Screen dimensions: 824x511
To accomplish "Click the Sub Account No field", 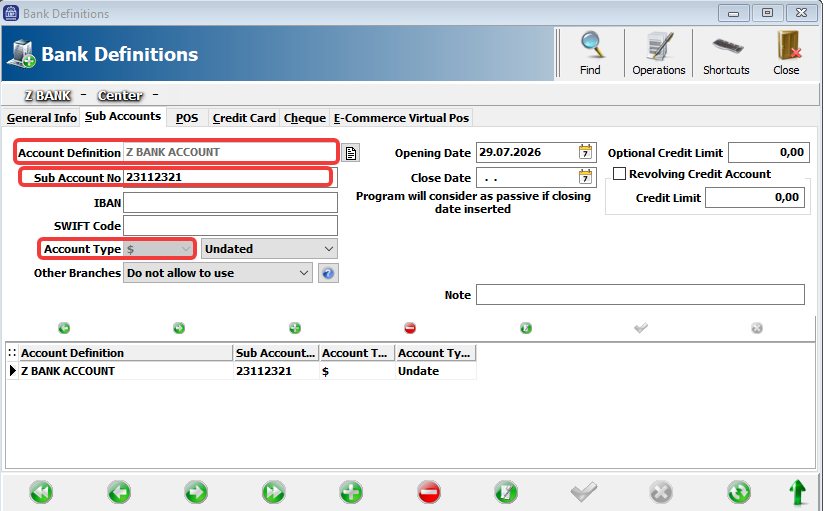I will 229,177.
